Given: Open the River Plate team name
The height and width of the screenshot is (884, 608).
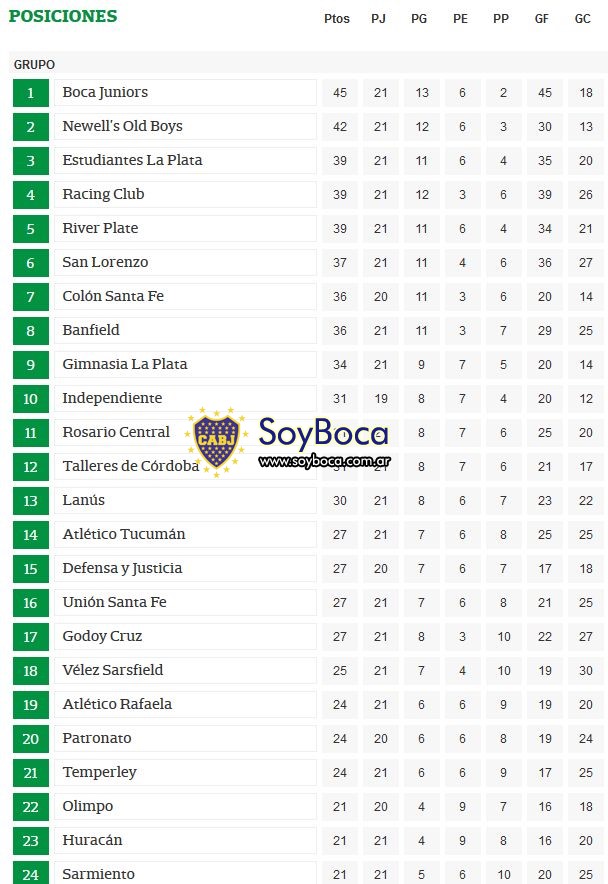Looking at the screenshot, I should pyautogui.click(x=100, y=228).
